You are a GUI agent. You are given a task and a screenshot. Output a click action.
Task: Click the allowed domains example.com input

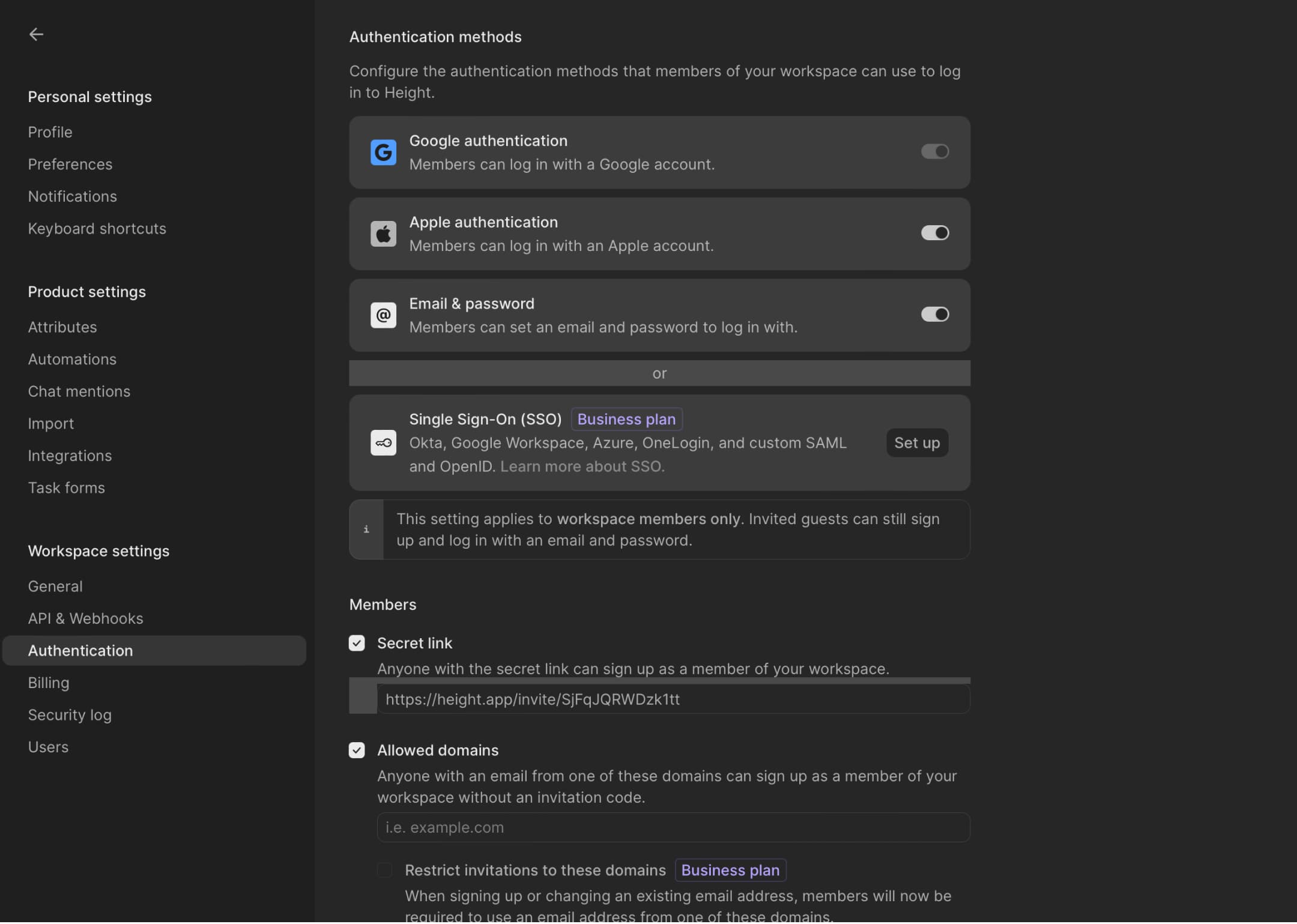click(673, 829)
